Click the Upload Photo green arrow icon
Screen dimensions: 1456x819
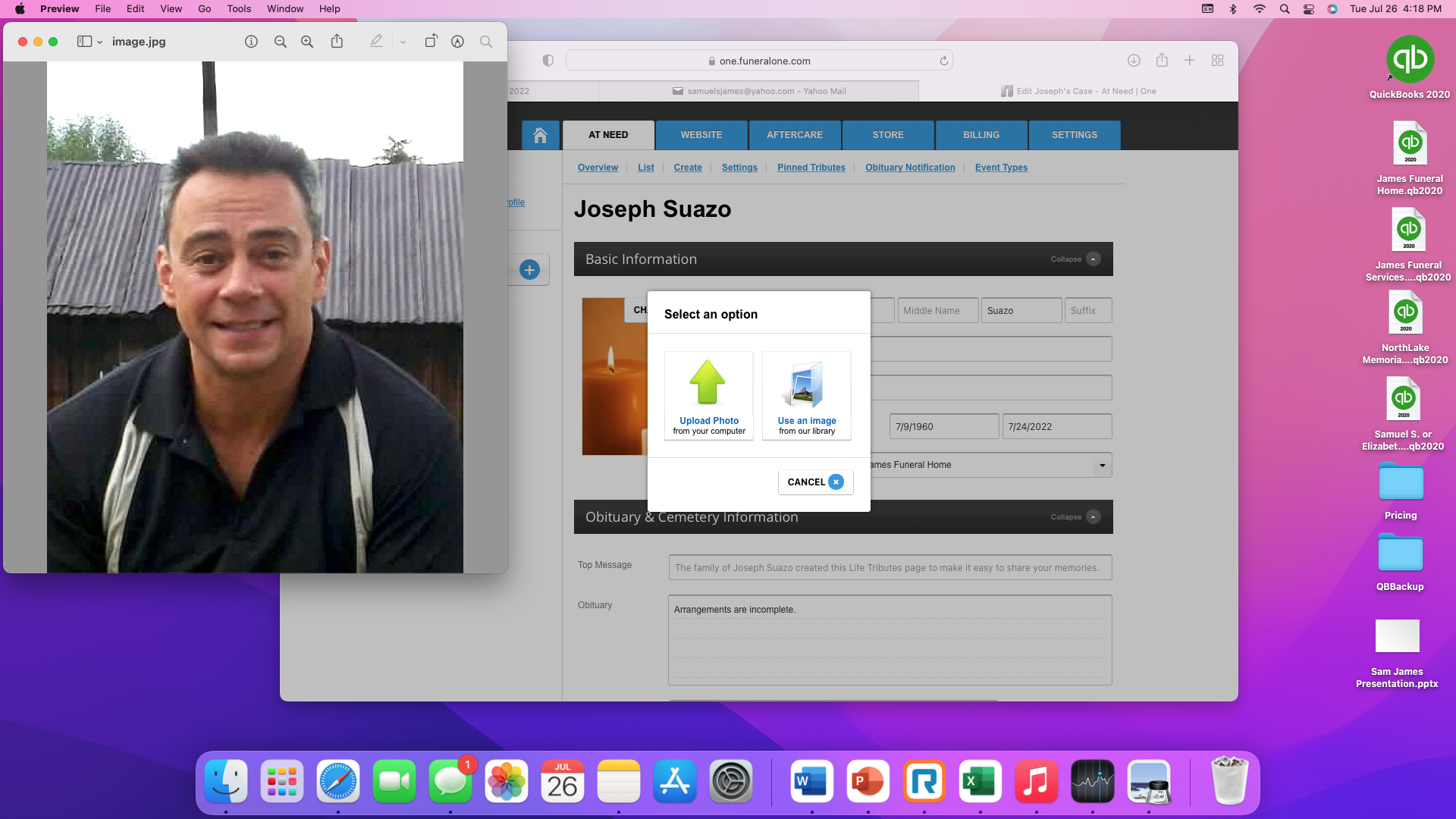coord(708,383)
